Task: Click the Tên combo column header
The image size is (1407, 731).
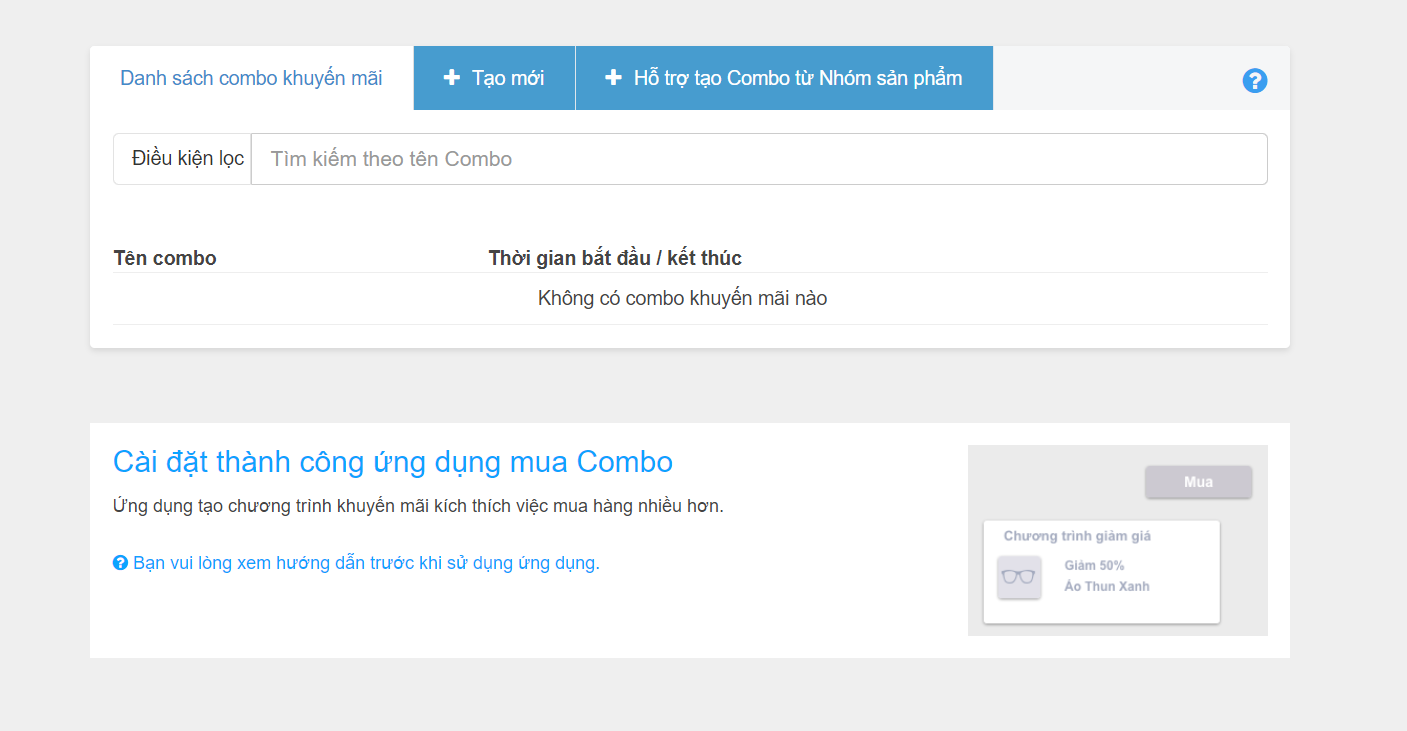Action: [x=165, y=258]
